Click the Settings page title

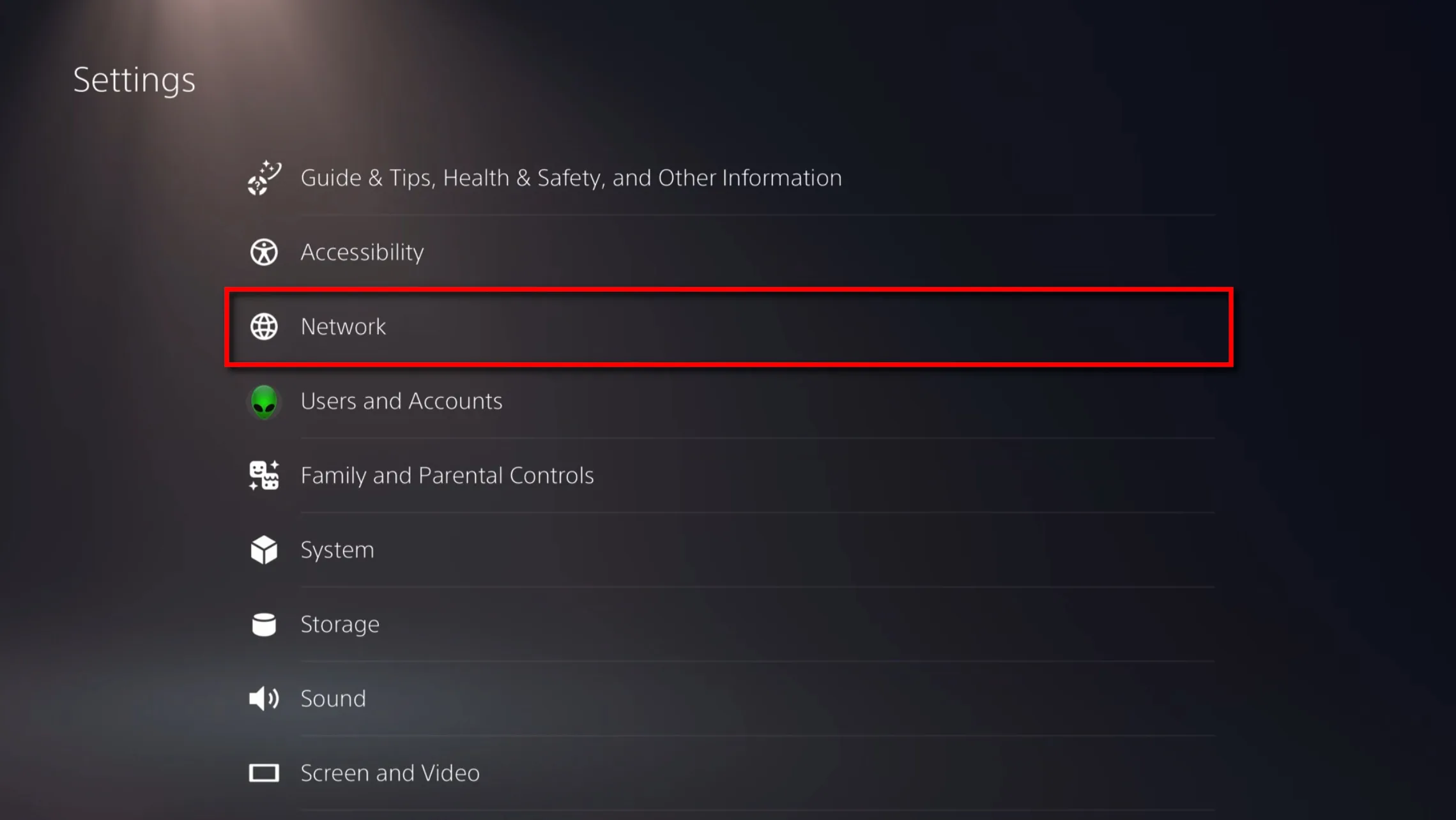(x=134, y=79)
